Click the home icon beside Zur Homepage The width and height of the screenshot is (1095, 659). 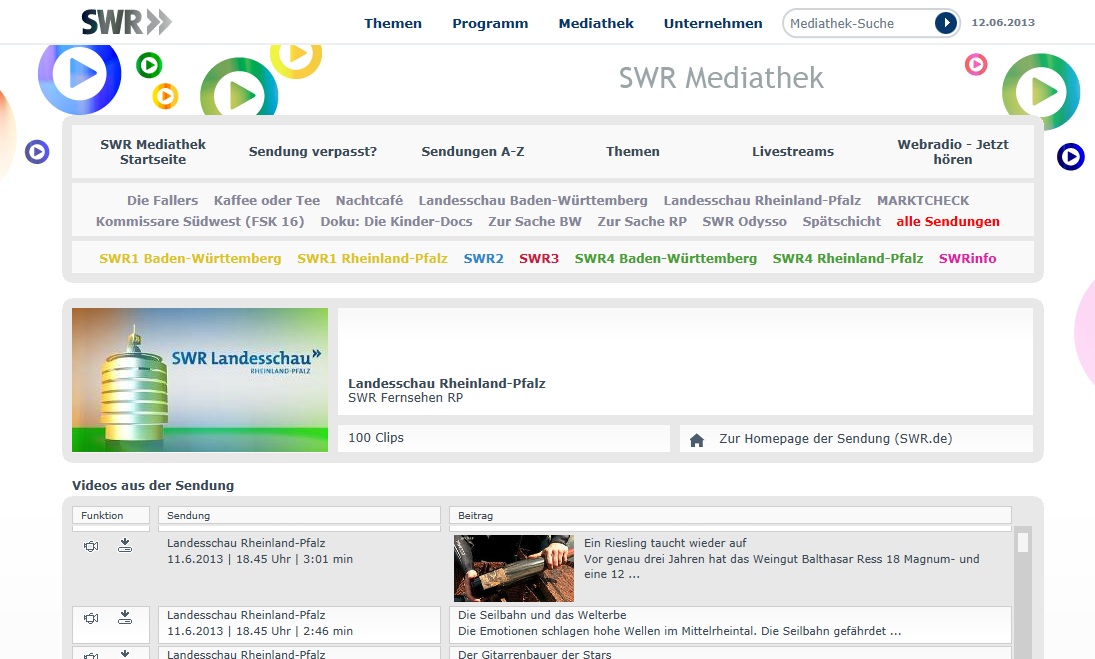(697, 440)
